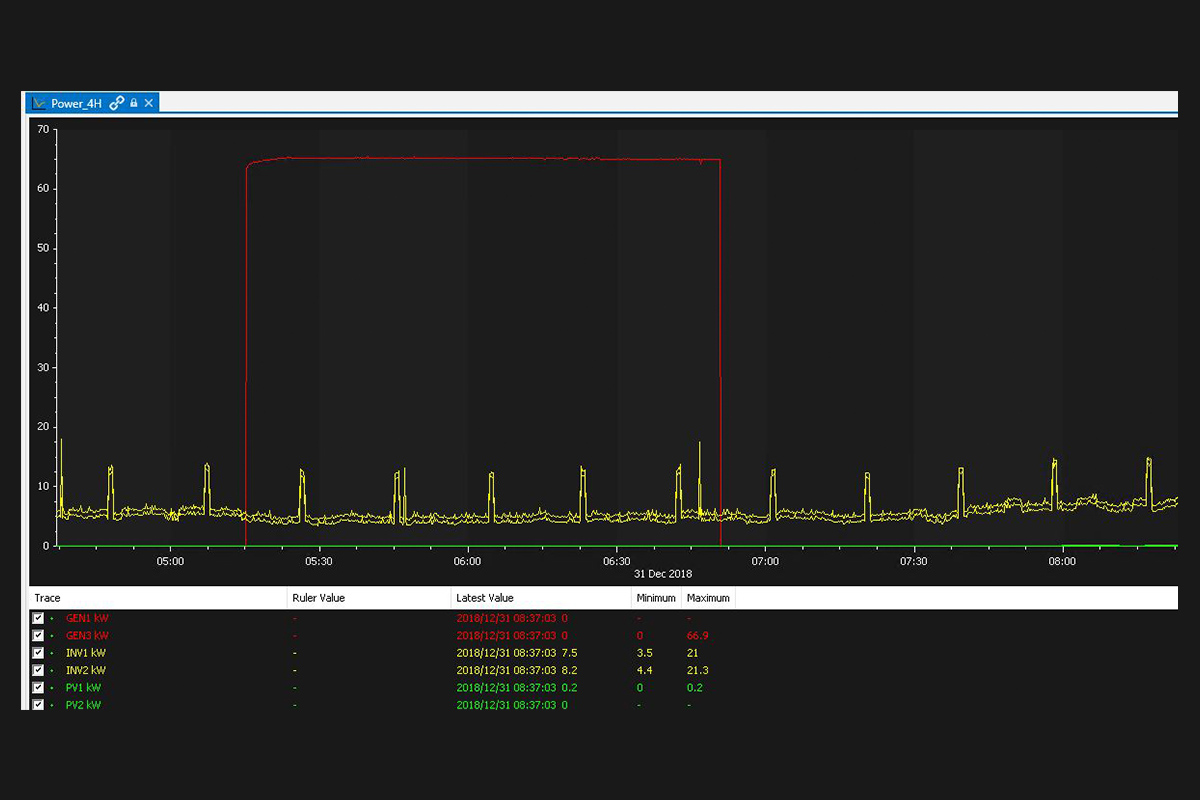Select the INV2 kW trace name
1200x800 pixels.
point(85,670)
